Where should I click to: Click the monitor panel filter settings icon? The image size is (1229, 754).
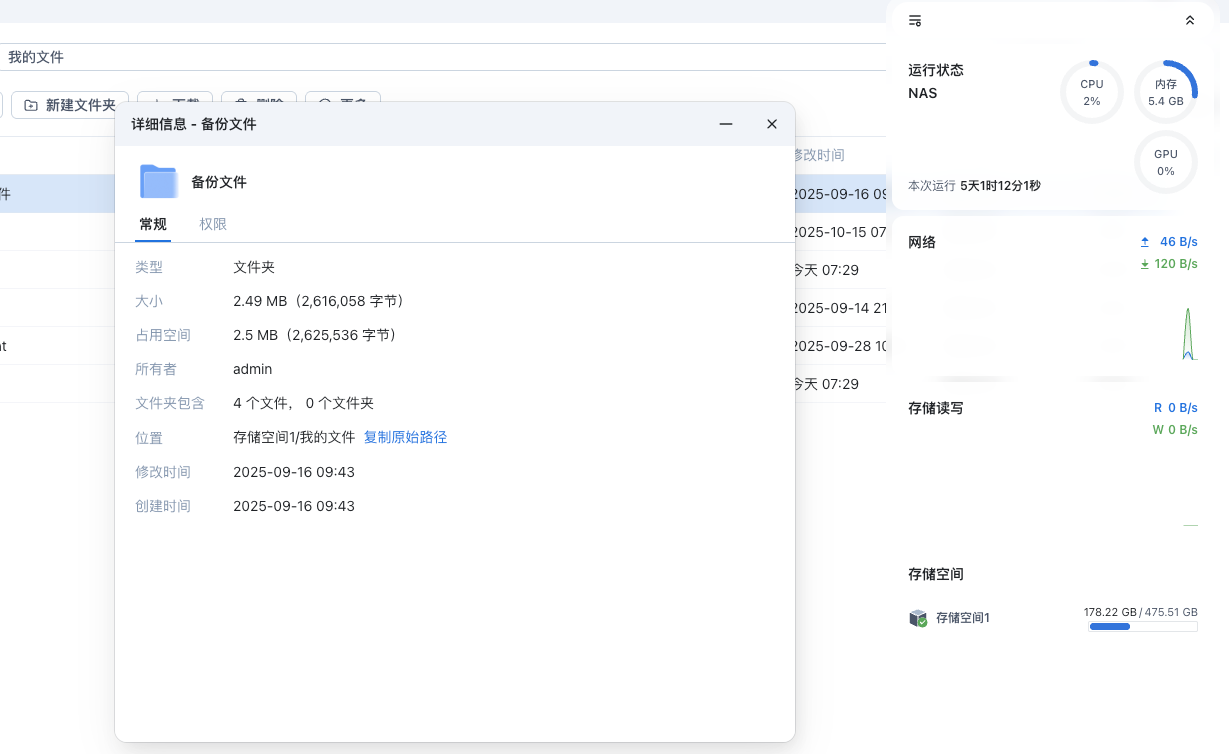[x=914, y=20]
